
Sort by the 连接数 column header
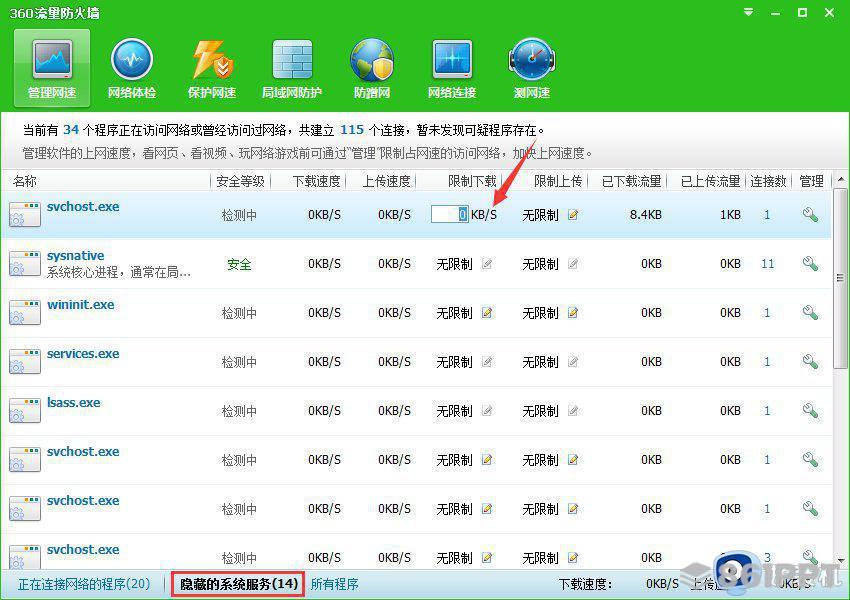(768, 181)
